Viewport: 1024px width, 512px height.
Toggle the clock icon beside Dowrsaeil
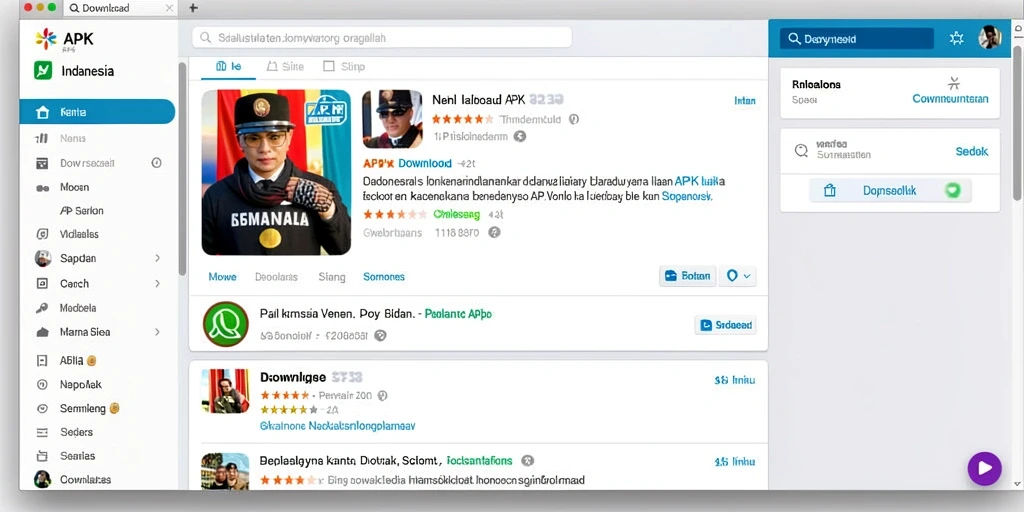[x=156, y=163]
